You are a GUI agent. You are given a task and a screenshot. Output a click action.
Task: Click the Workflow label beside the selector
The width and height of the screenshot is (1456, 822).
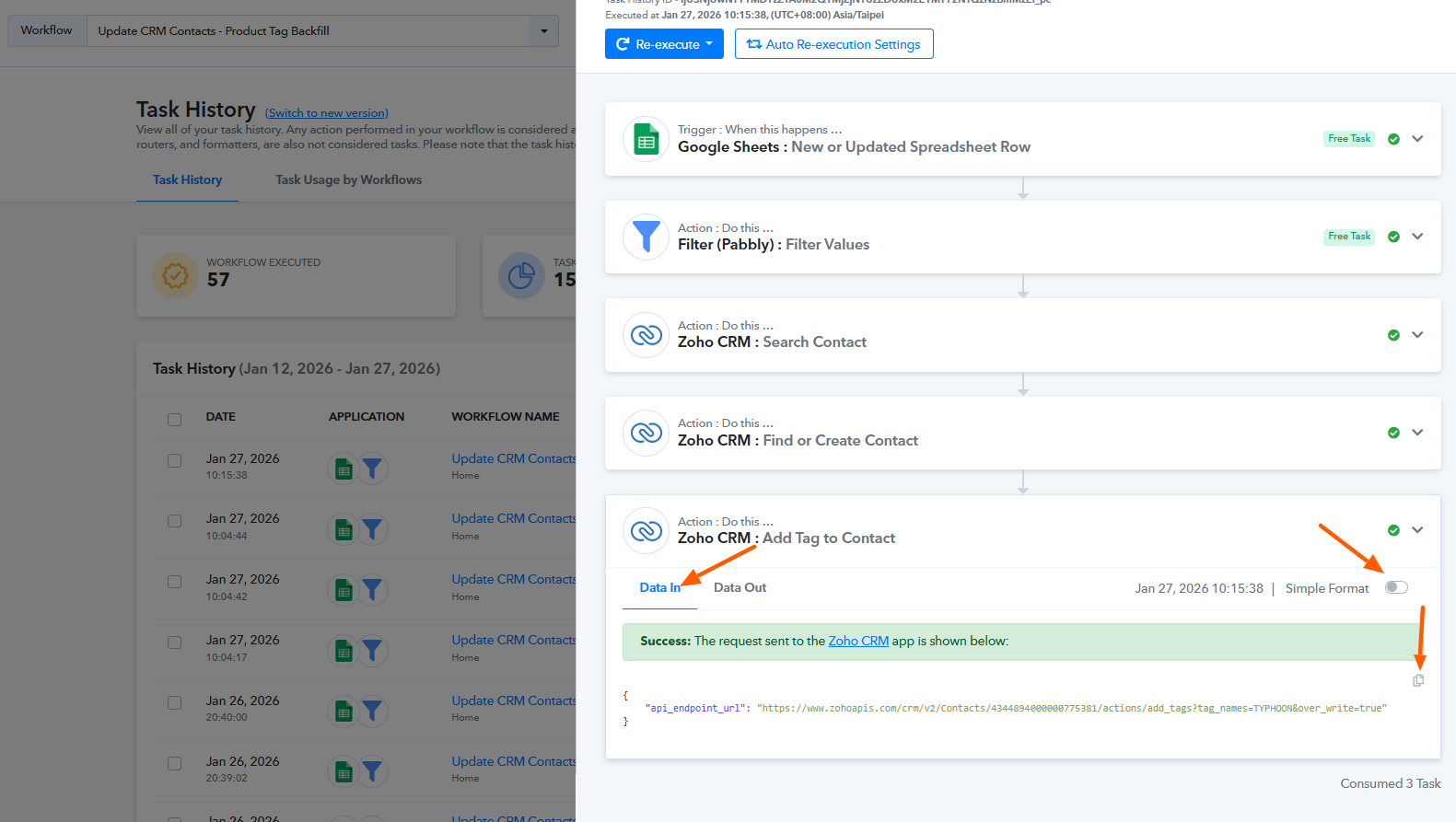click(x=46, y=30)
